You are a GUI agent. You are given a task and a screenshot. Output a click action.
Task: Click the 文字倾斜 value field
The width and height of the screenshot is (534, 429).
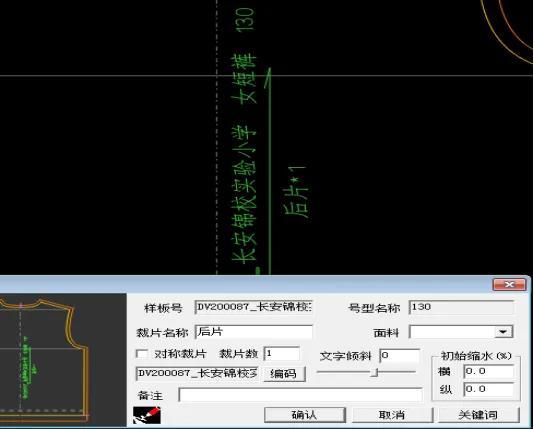399,356
